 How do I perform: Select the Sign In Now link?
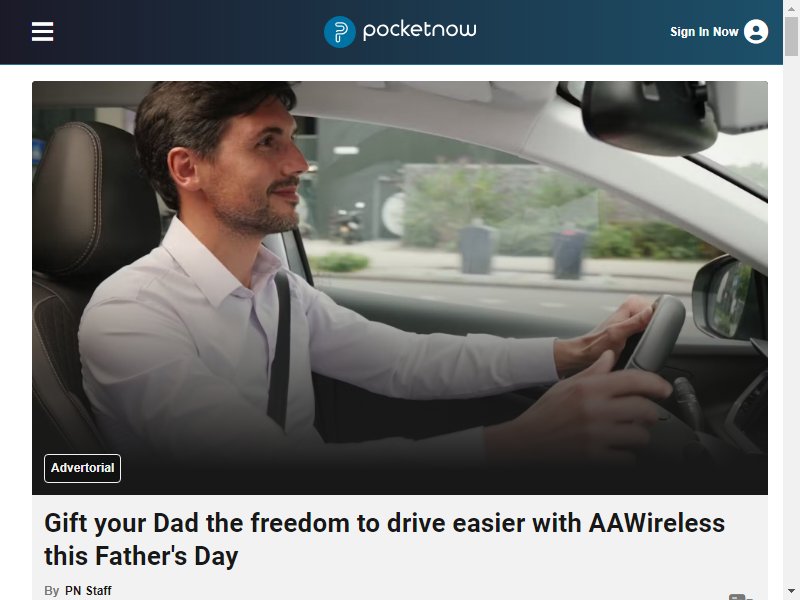point(704,32)
